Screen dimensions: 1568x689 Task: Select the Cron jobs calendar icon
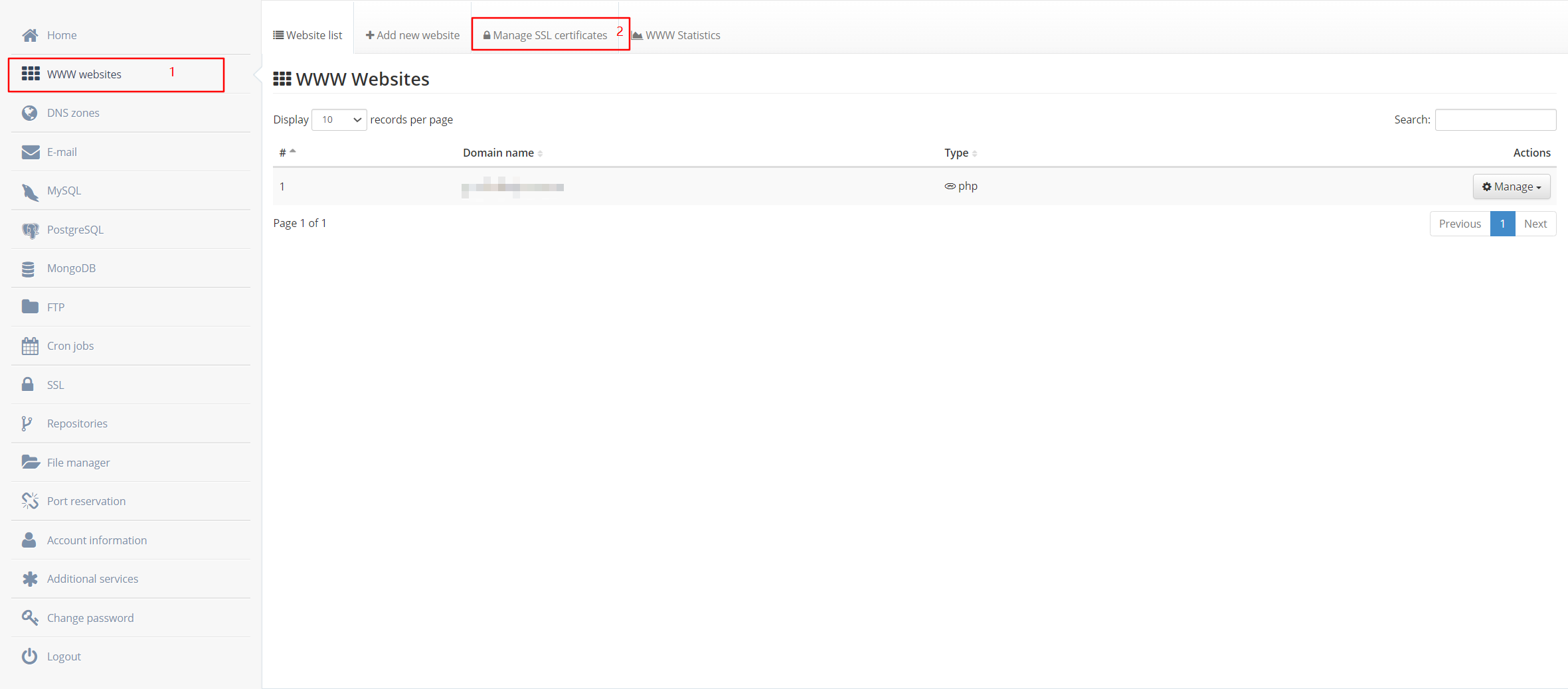(30, 345)
